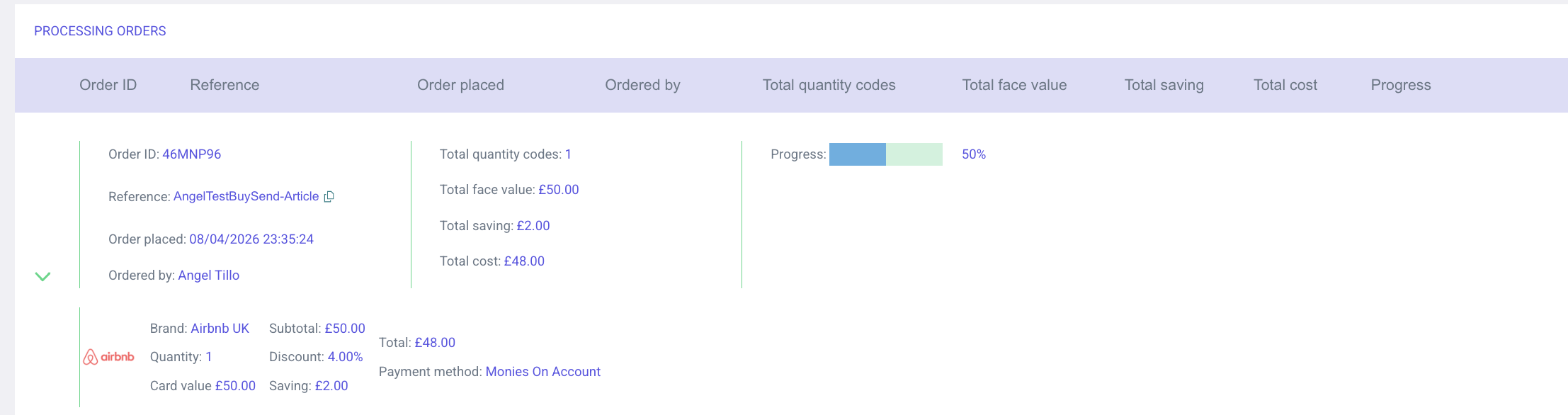
Task: Click the Total cost column header
Action: tap(1285, 85)
